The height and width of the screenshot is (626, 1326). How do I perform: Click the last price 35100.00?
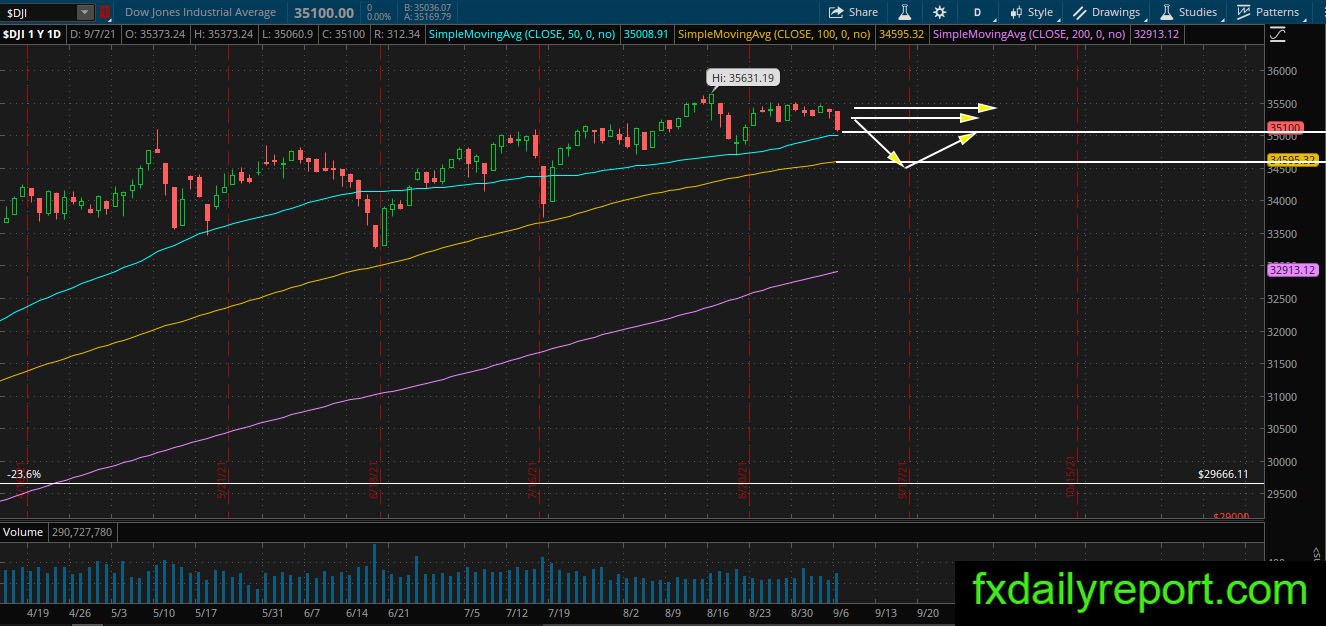pos(323,13)
